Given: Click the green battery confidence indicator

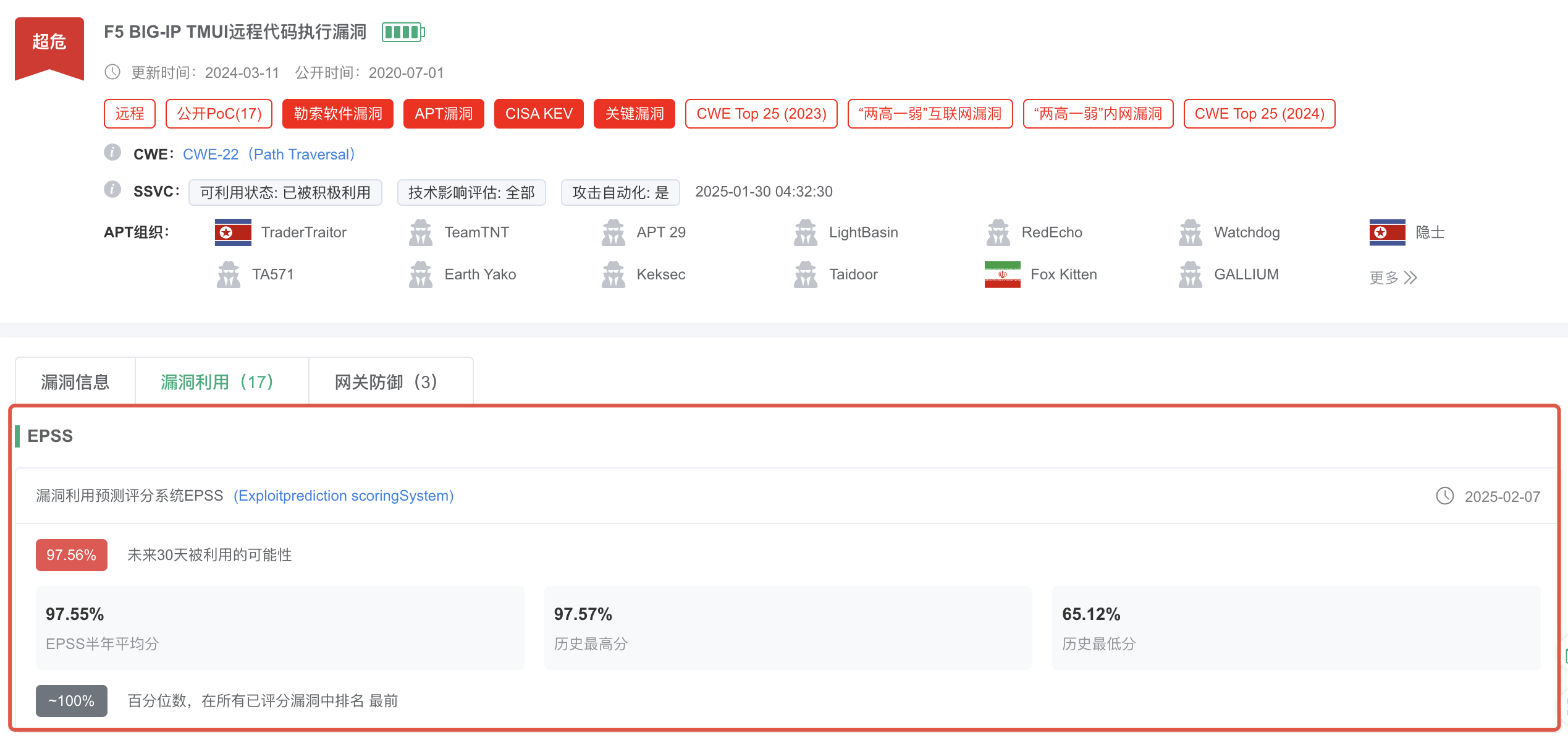Looking at the screenshot, I should [x=403, y=32].
